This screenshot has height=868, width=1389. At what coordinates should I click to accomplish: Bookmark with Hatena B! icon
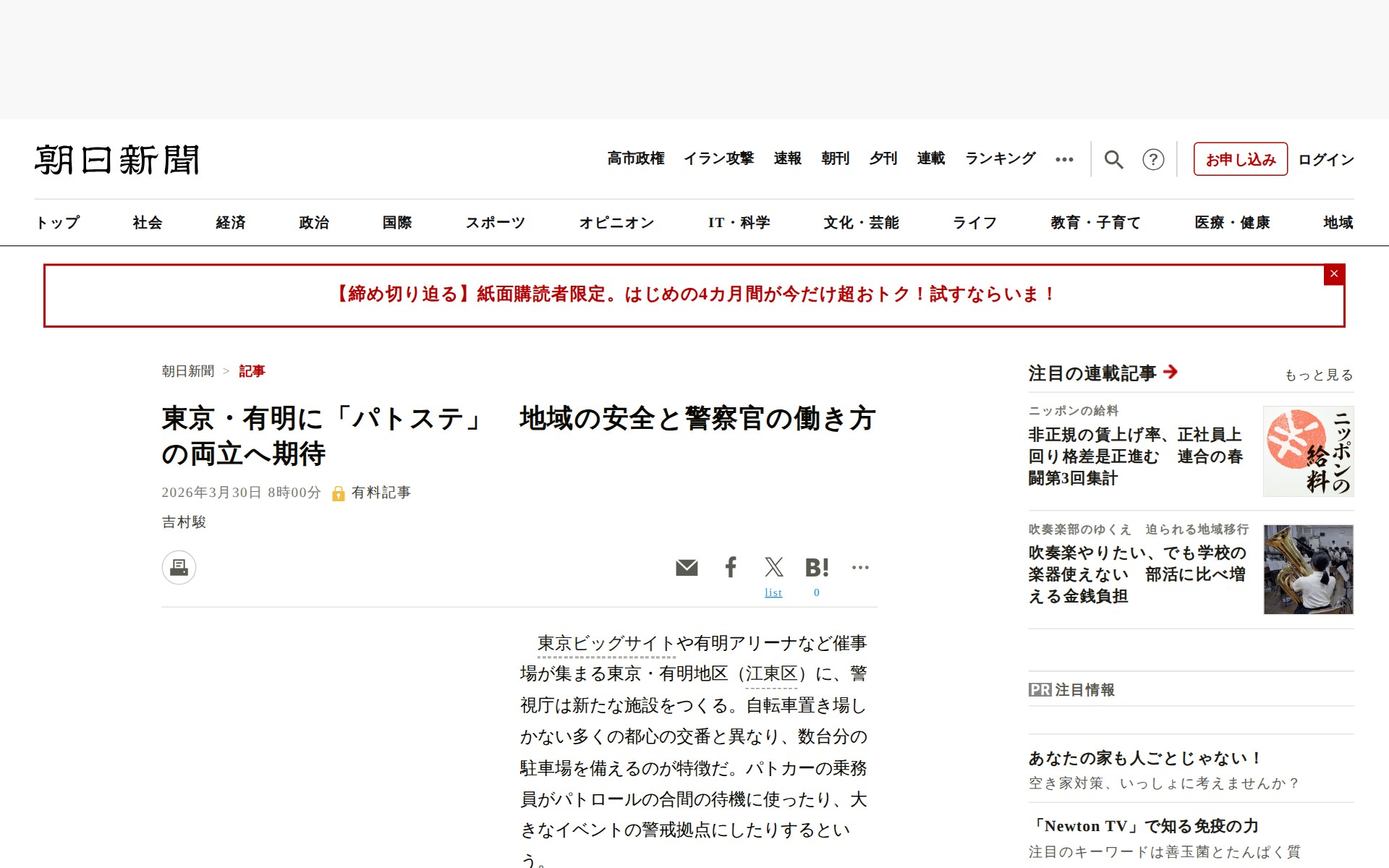pyautogui.click(x=817, y=568)
